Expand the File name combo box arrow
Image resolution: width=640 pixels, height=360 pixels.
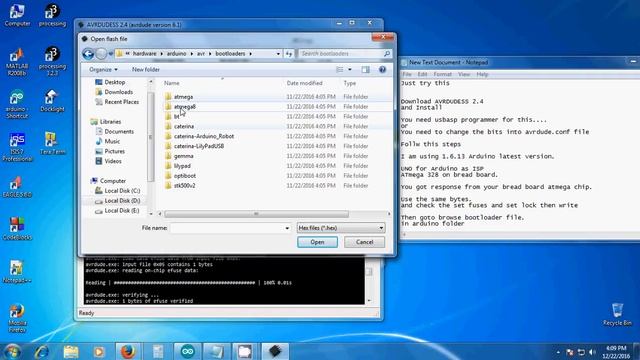tap(287, 228)
